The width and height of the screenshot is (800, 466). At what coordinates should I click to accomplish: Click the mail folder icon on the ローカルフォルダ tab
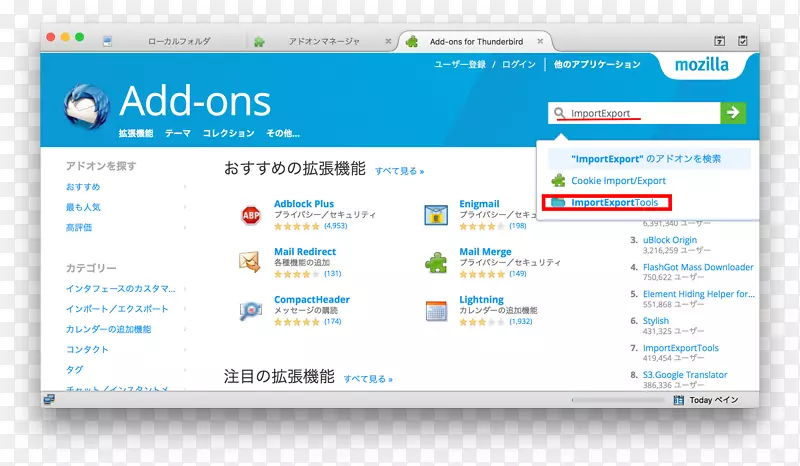point(107,41)
